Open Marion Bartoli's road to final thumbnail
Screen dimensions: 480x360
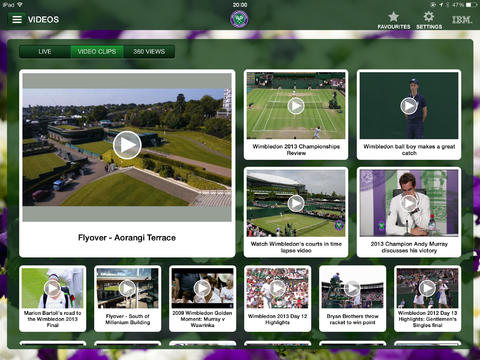[x=52, y=298]
